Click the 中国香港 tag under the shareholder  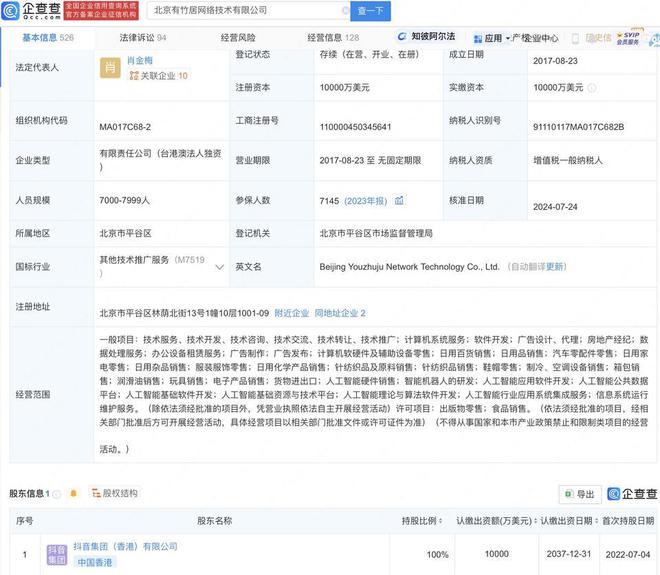tap(95, 562)
